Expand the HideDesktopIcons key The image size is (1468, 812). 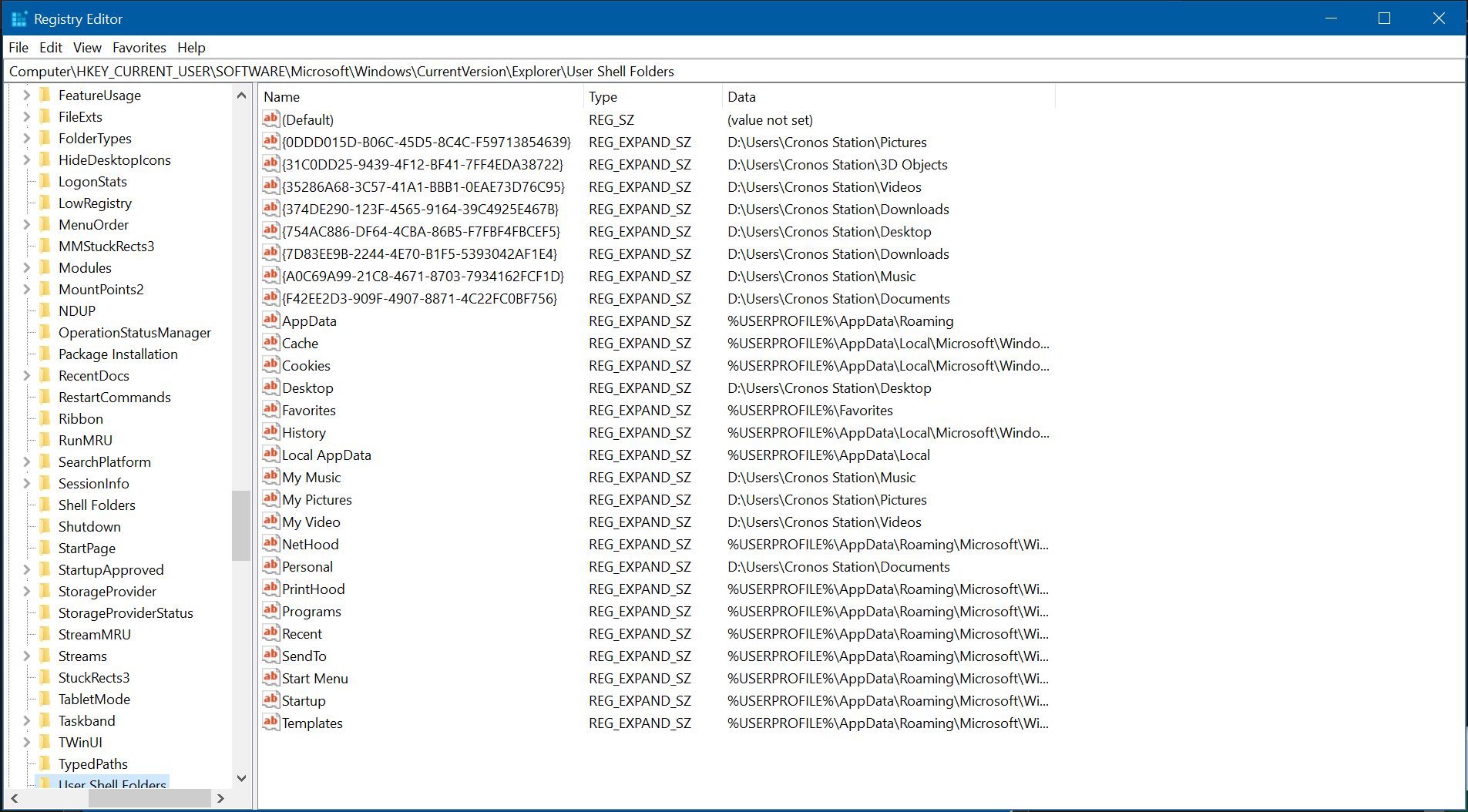(26, 159)
